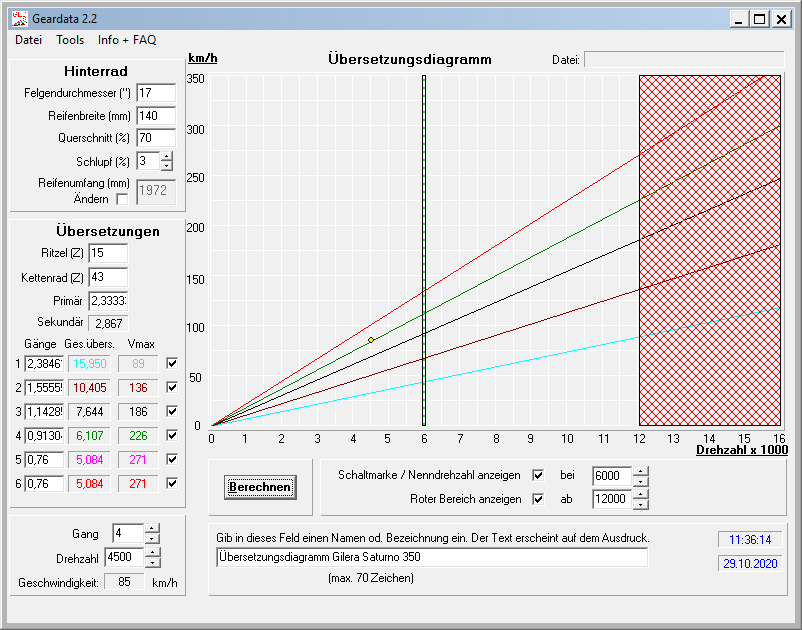Lower Roter Bereich start with down arrow
This screenshot has height=630, width=802.
click(641, 503)
